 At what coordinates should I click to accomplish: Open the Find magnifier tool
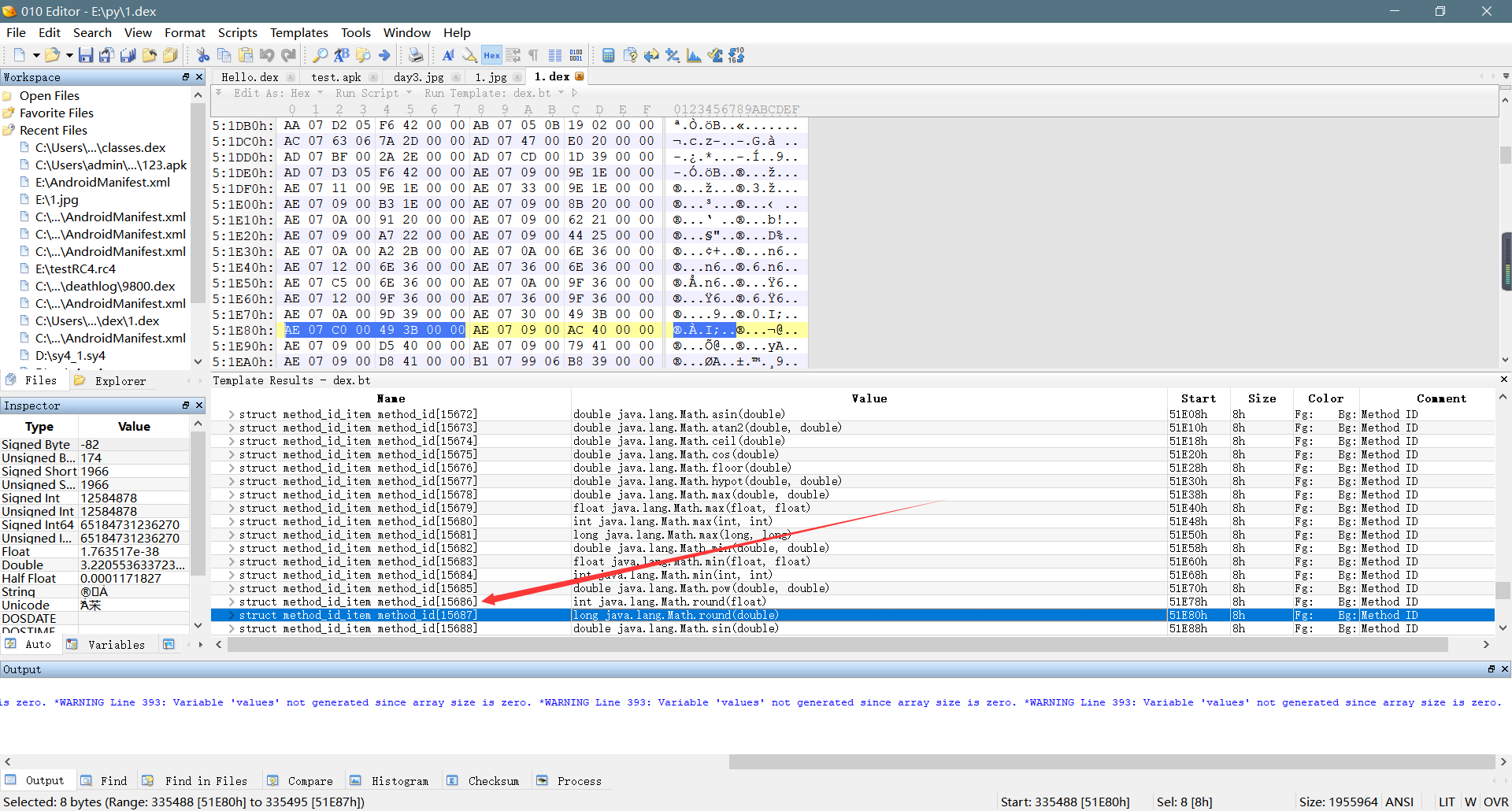point(320,55)
